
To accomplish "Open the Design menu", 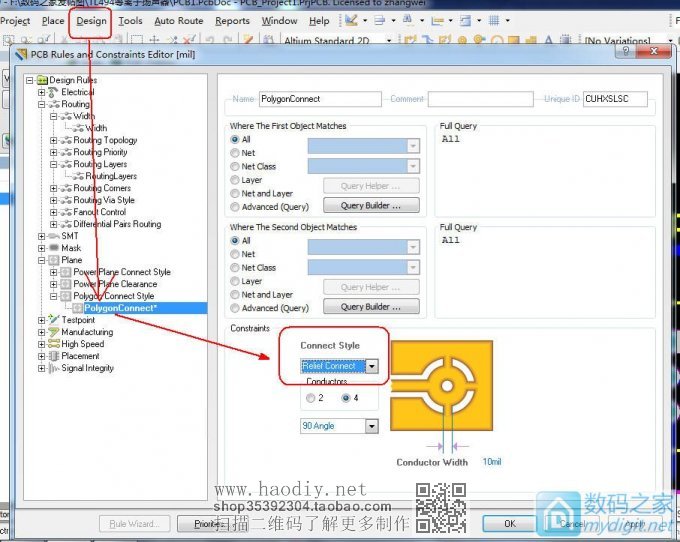I will point(91,20).
